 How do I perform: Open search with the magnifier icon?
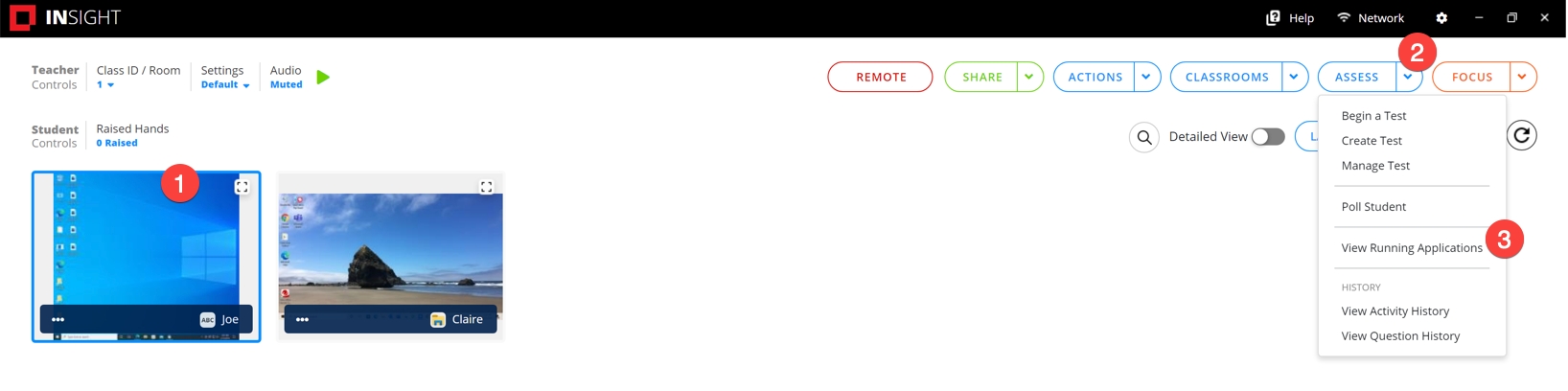[x=1144, y=138]
